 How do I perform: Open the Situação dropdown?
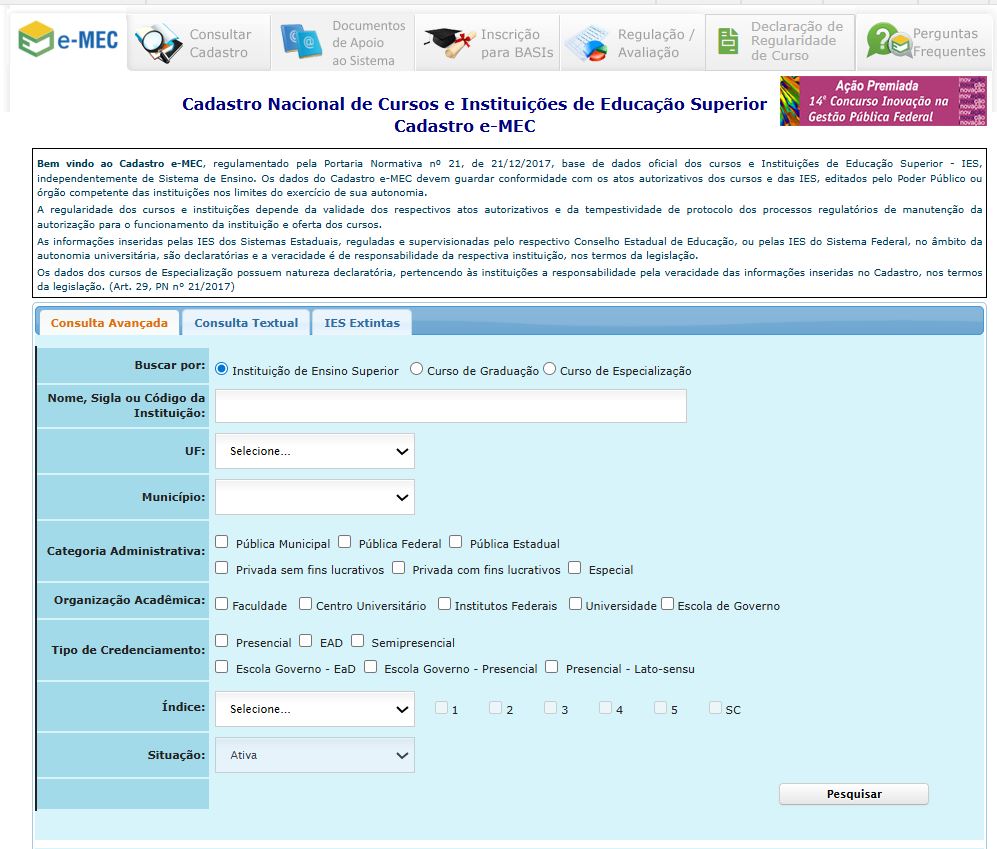point(315,755)
